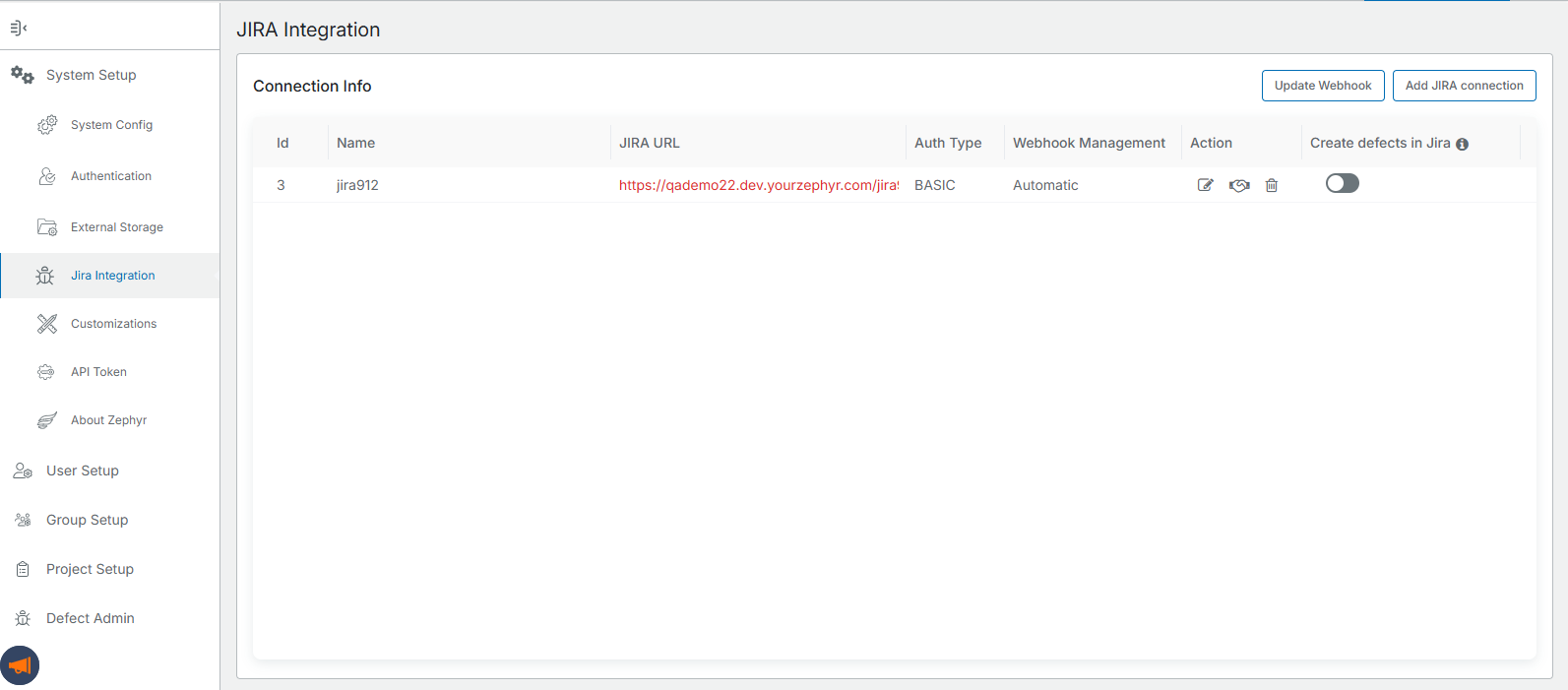Collapse the System Setup section
Viewport: 1568px width, 690px height.
click(91, 75)
